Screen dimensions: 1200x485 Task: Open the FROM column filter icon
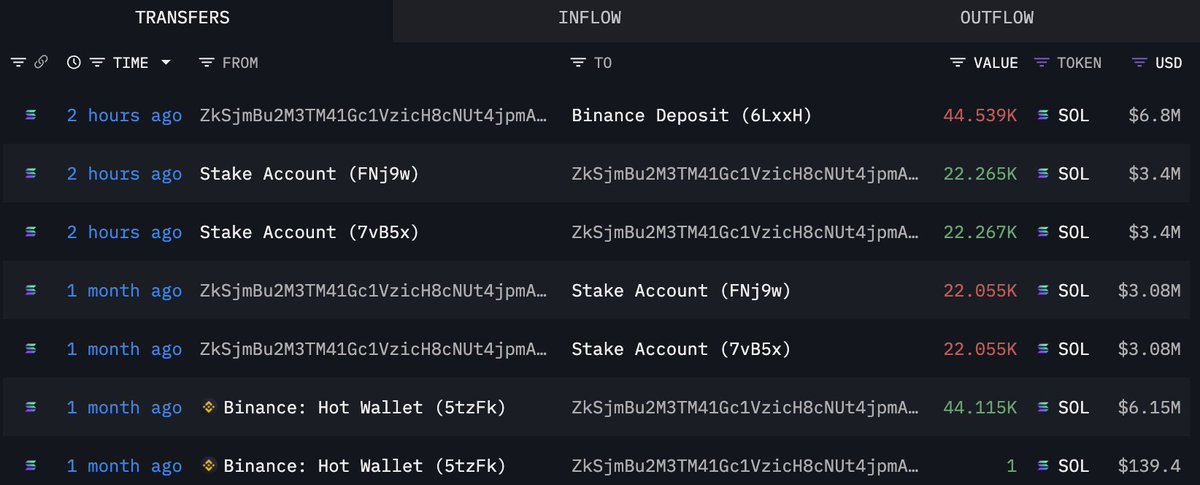pos(206,62)
